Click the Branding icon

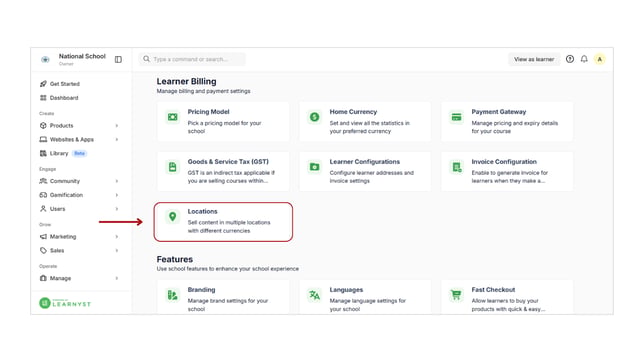coord(172,295)
